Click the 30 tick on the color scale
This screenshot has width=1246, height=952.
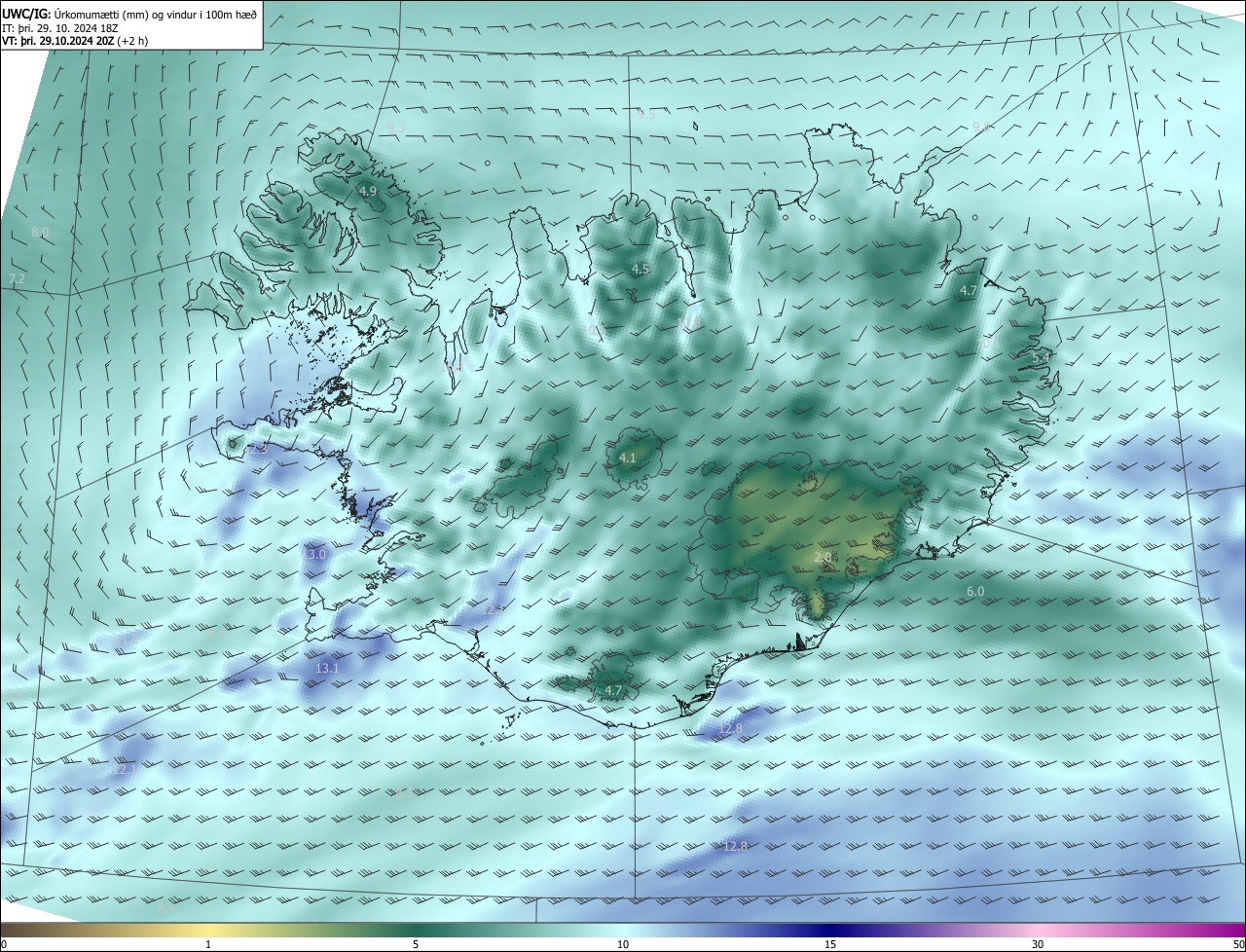tap(1038, 945)
